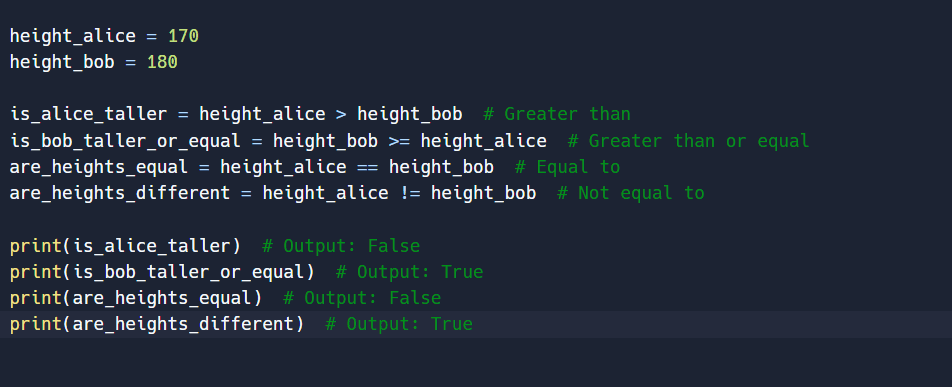Click the greater-than operator in the is_alice_taller line

(x=341, y=114)
